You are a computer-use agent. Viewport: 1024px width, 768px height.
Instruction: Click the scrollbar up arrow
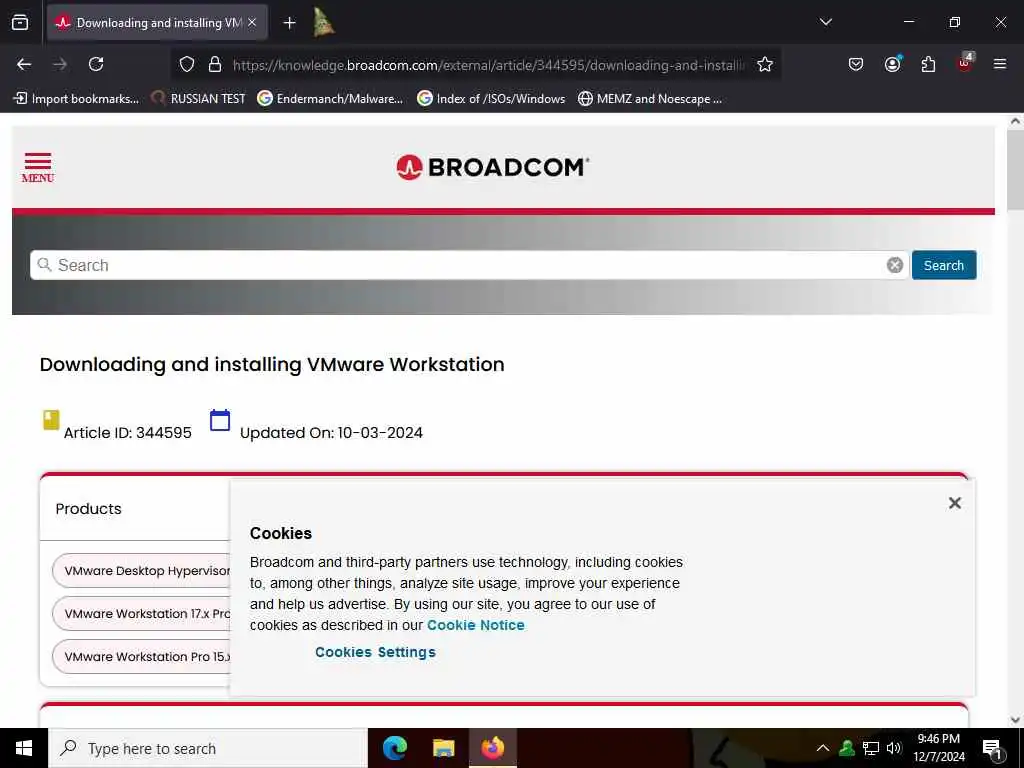coord(1015,121)
